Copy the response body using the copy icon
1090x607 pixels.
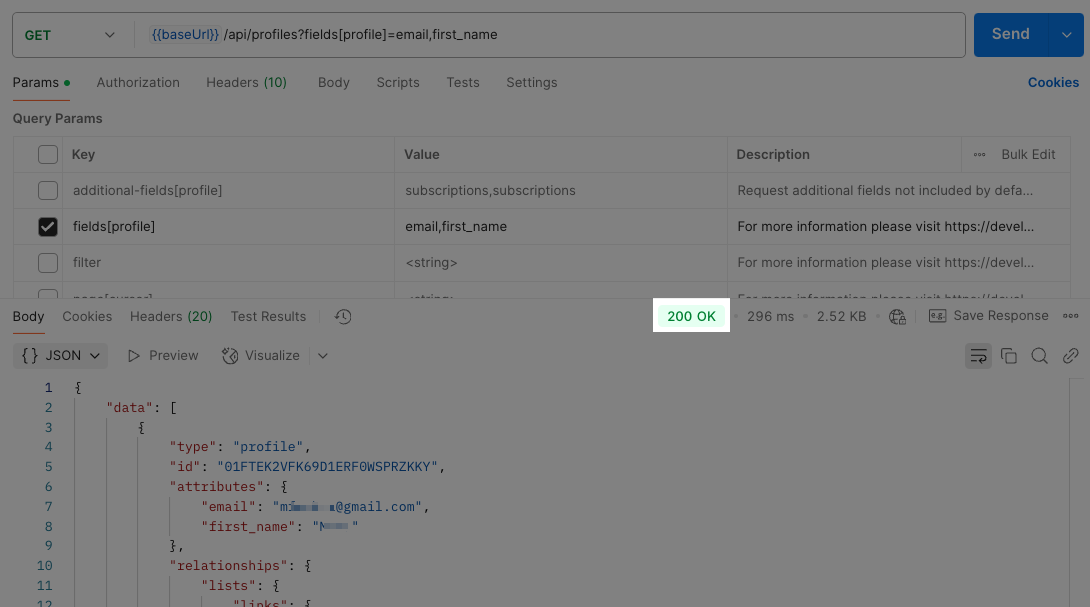coord(1009,355)
